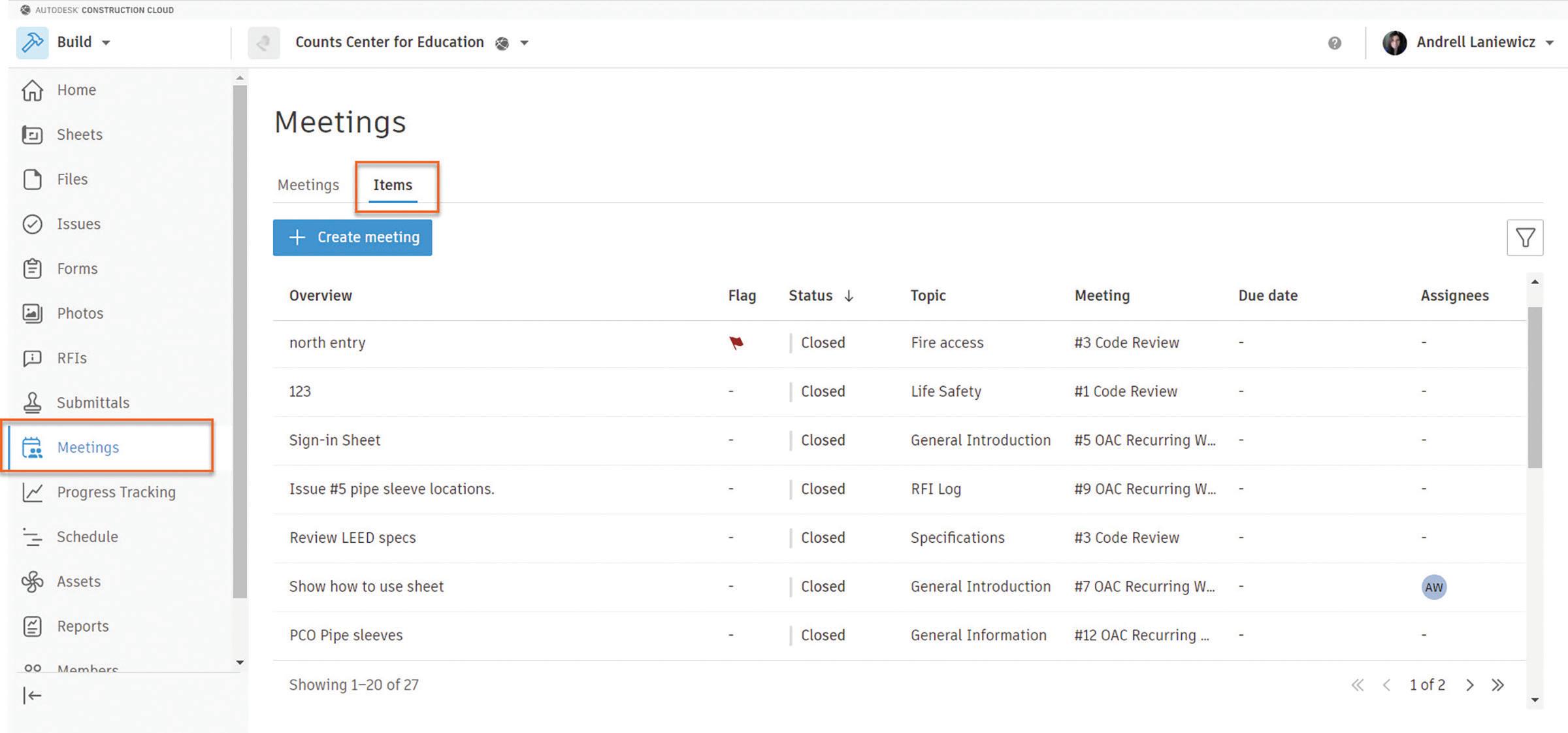
Task: Open the north entry item
Action: pos(327,343)
